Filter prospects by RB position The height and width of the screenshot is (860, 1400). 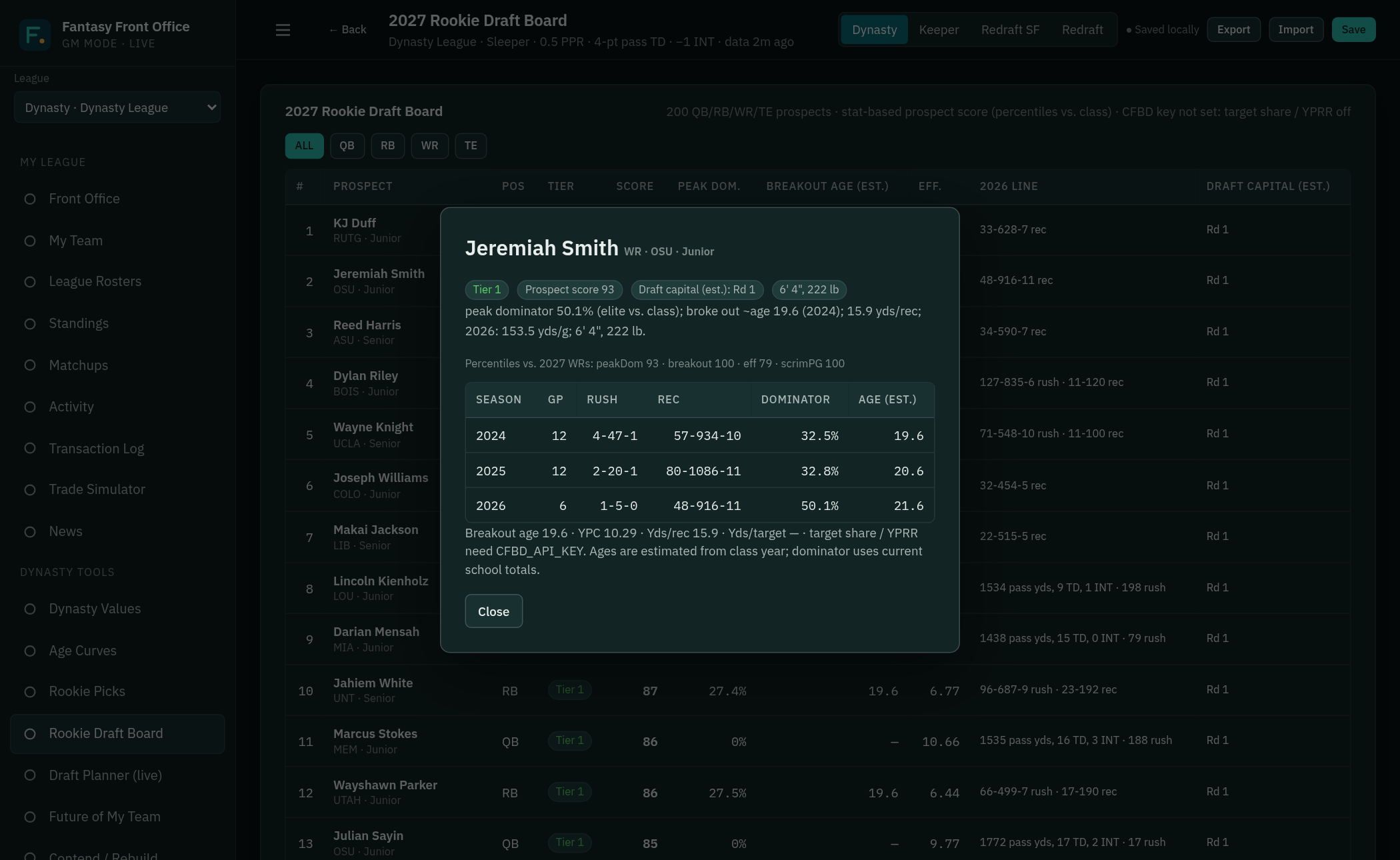[387, 146]
